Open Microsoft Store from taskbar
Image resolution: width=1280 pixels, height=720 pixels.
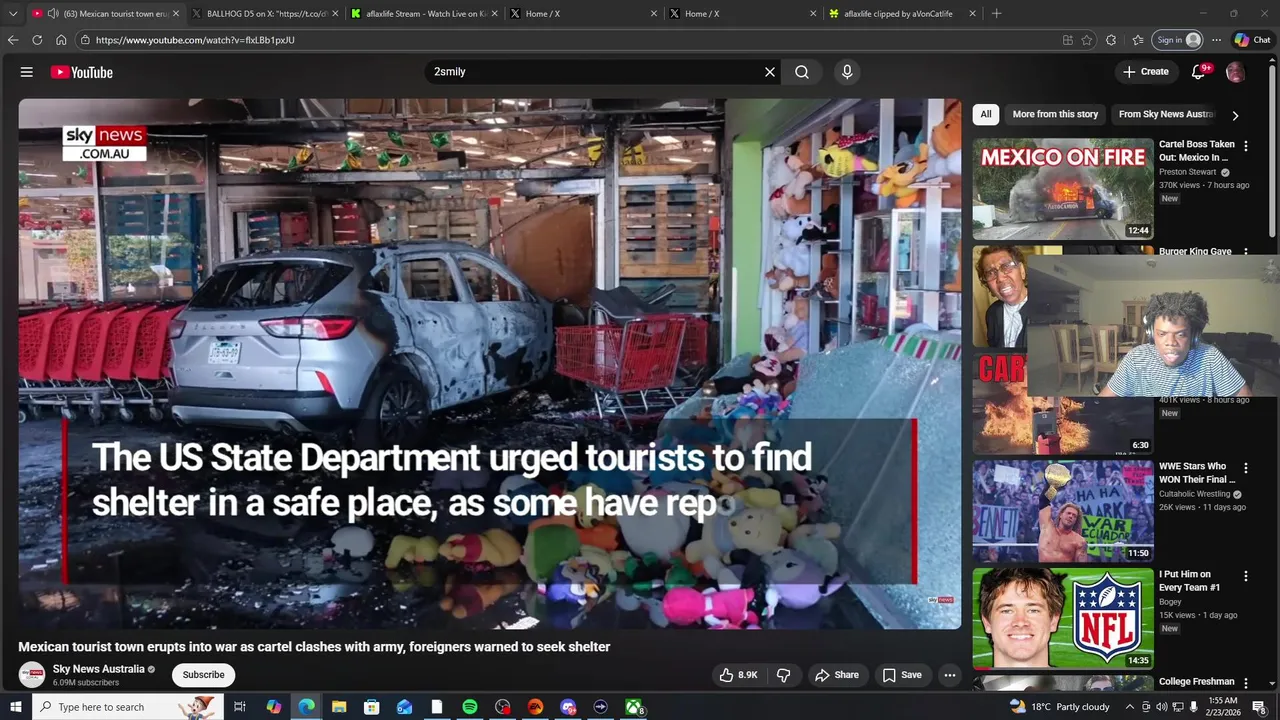372,707
